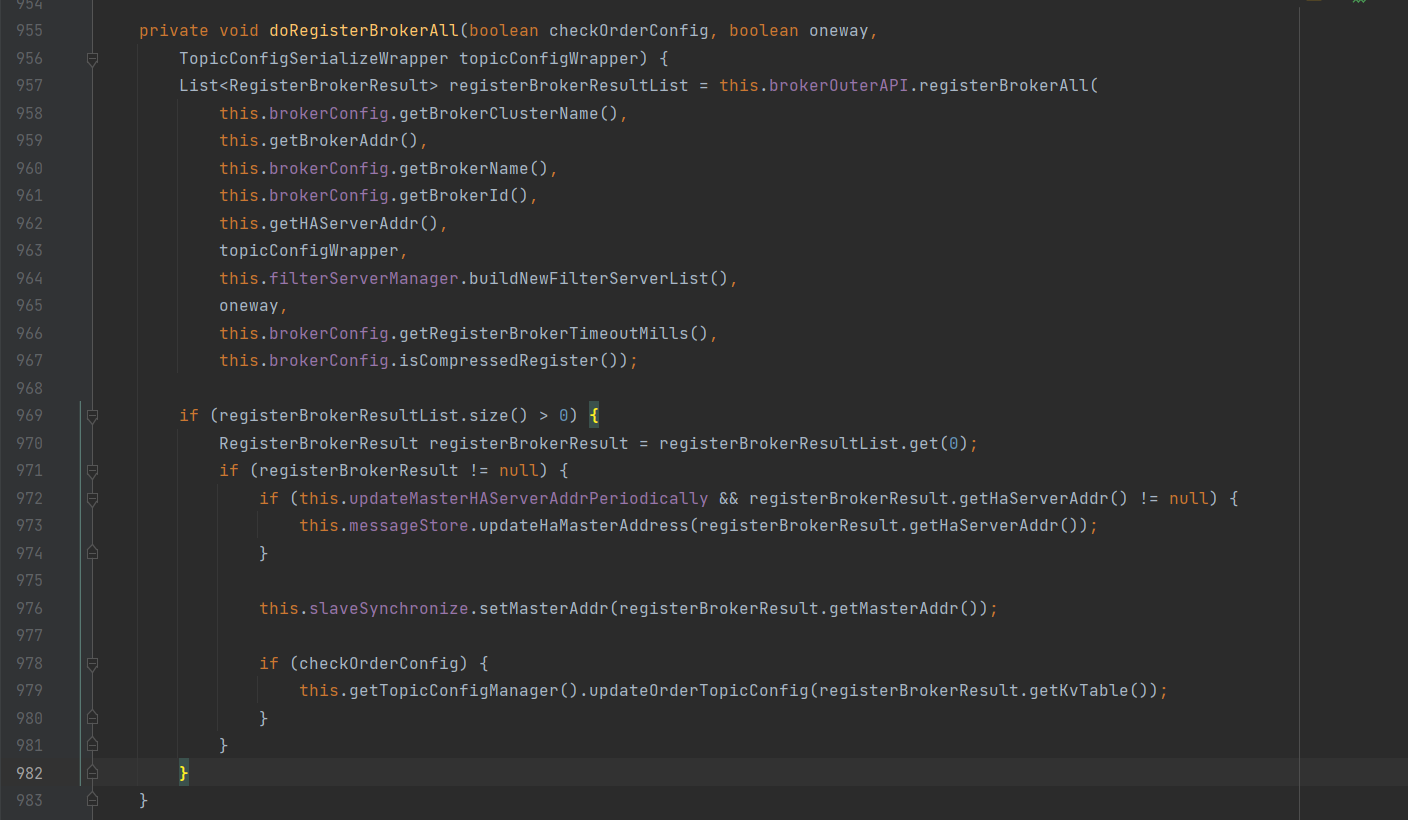Screen dimensions: 1408x820
Task: Fold the registerBrokerResult null check block
Action: click(x=92, y=471)
